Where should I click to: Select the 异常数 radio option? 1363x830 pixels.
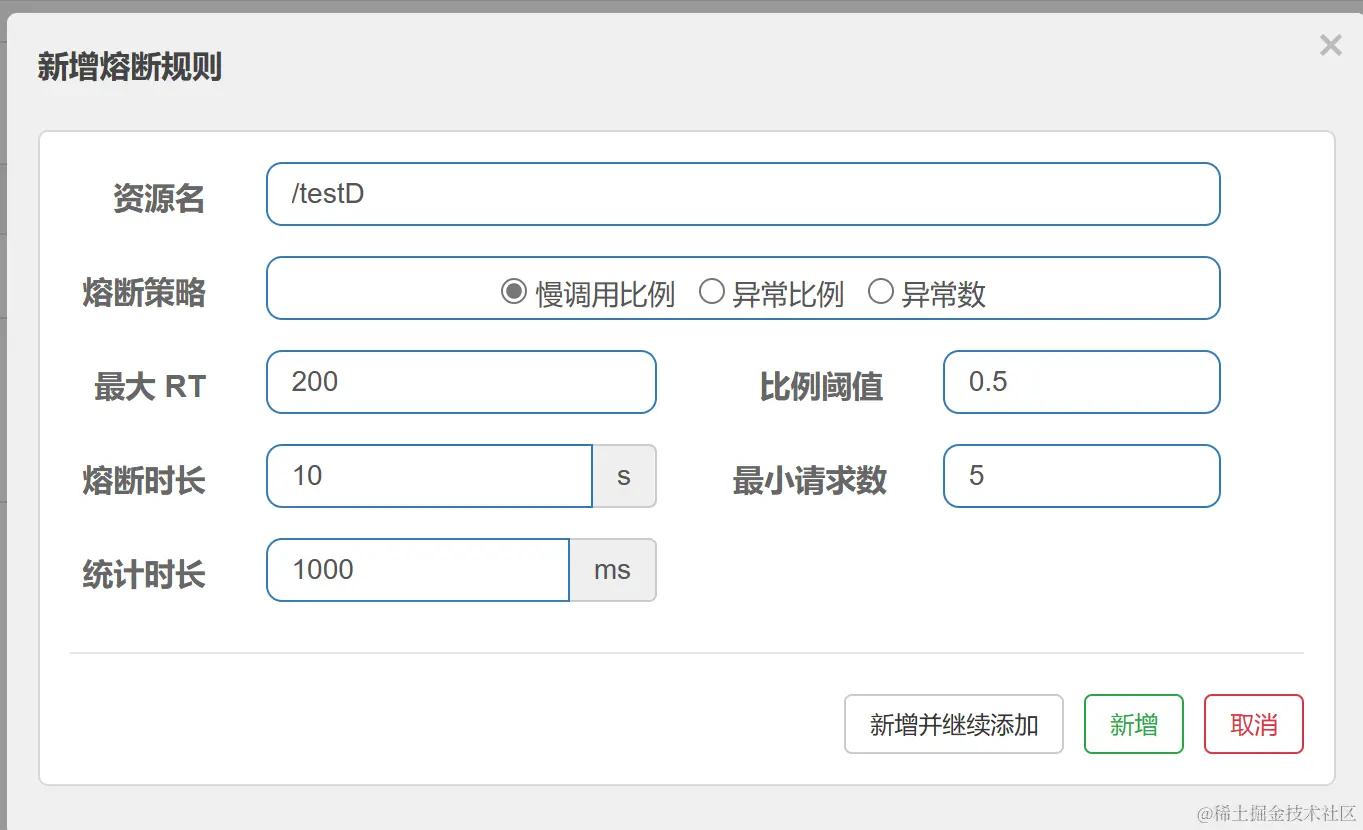point(880,292)
